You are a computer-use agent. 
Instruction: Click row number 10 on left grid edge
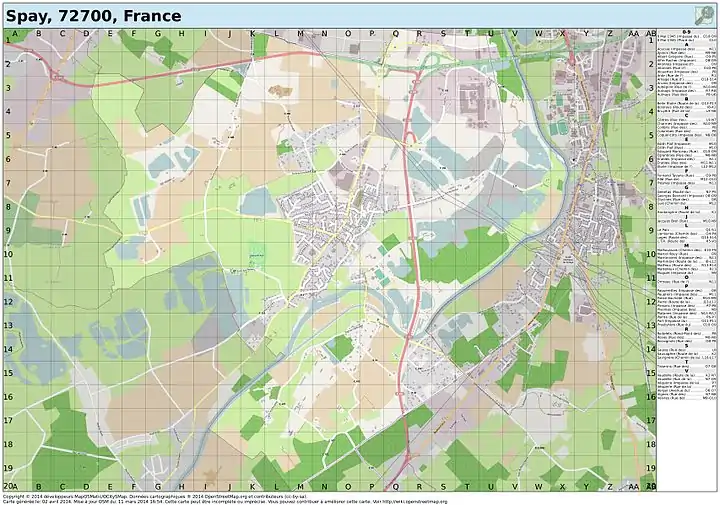point(6,253)
